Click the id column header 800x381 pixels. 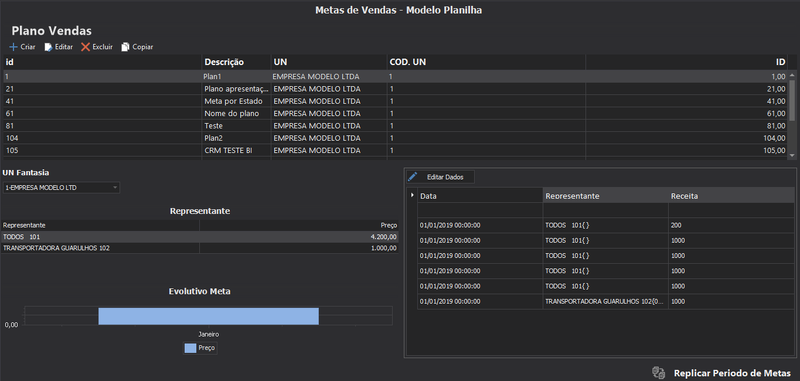[x=103, y=62]
